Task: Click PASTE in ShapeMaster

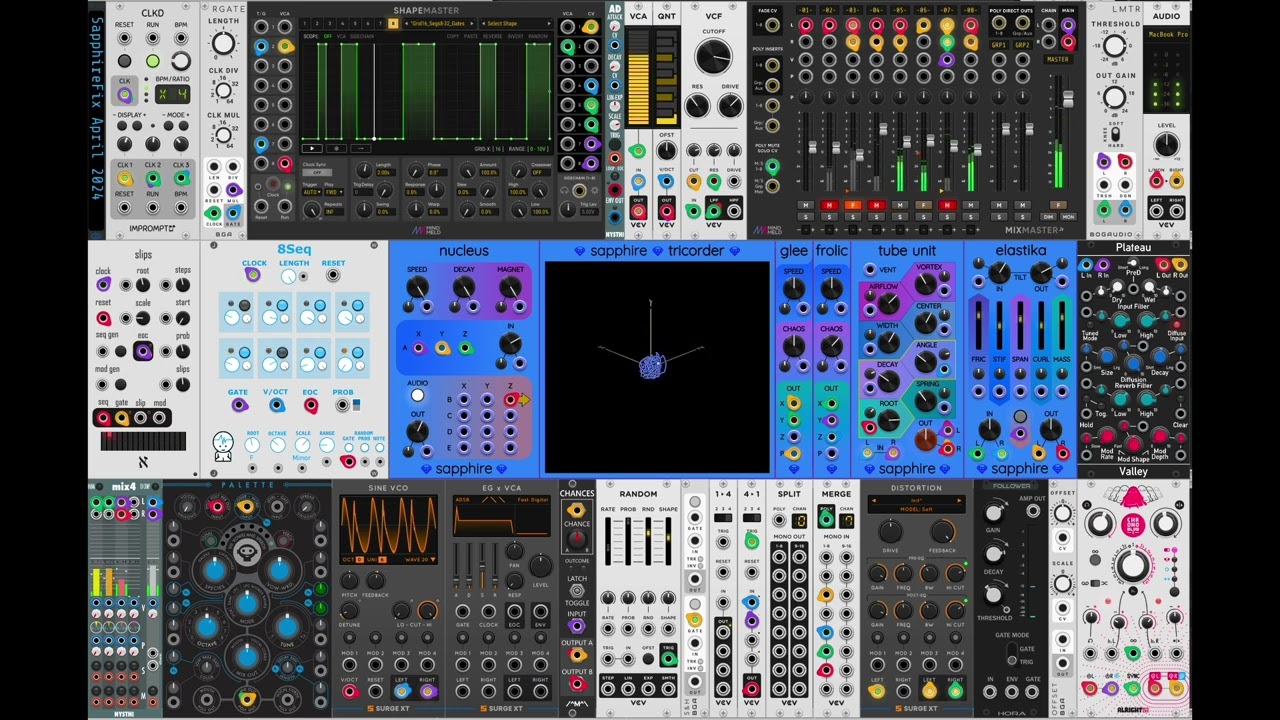Action: coord(471,36)
